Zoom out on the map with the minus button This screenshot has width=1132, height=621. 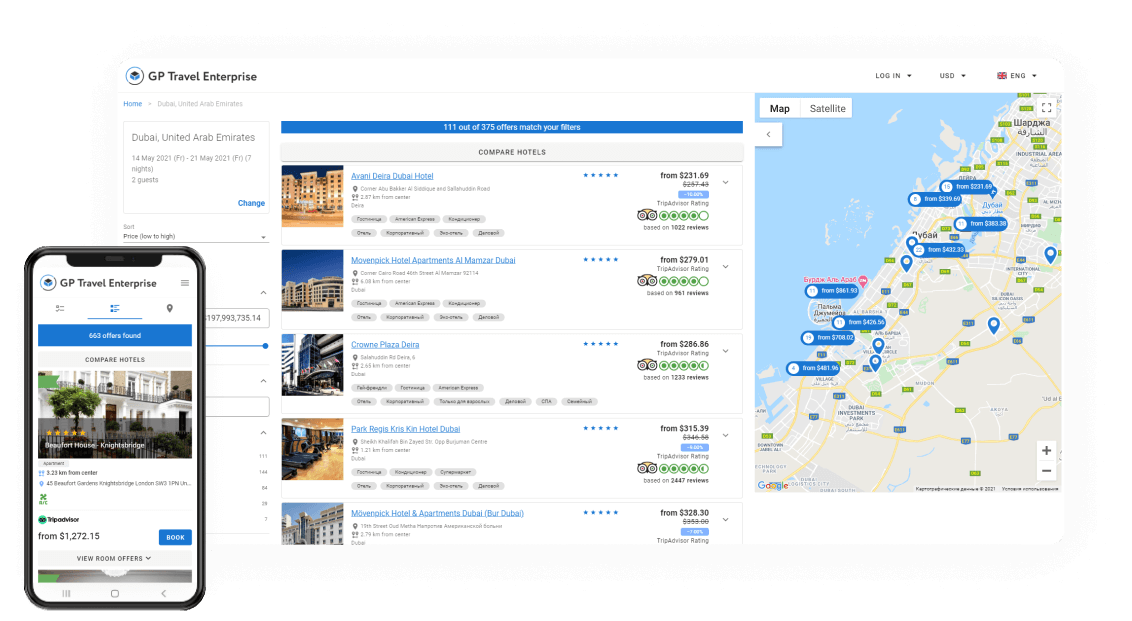(x=1046, y=471)
